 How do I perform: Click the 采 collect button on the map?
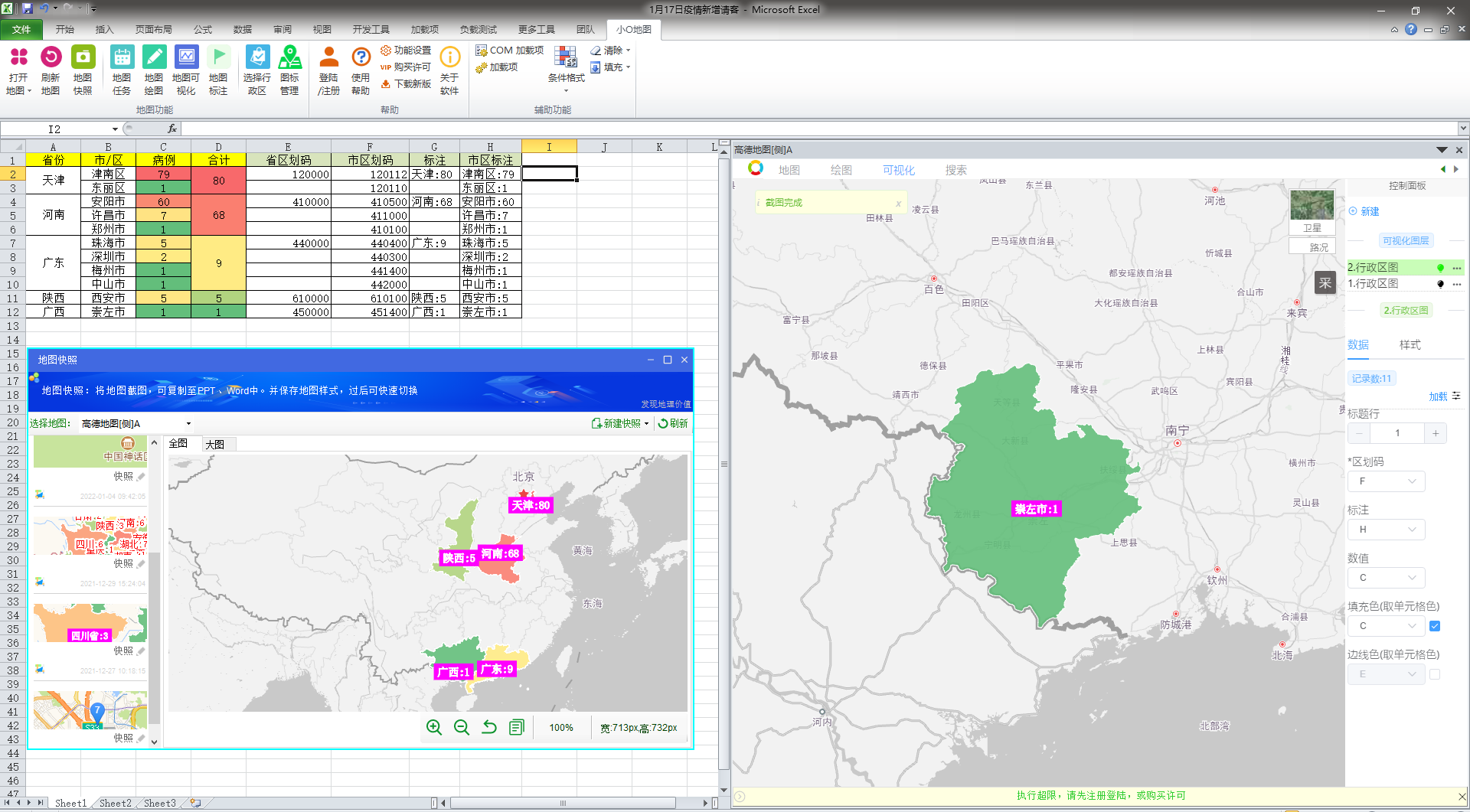pos(1325,283)
